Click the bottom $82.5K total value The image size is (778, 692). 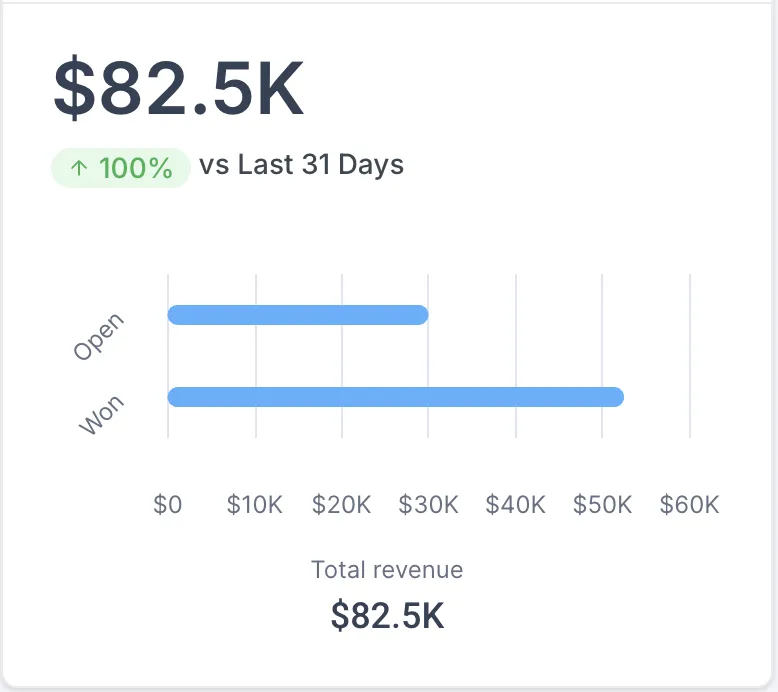(x=387, y=615)
